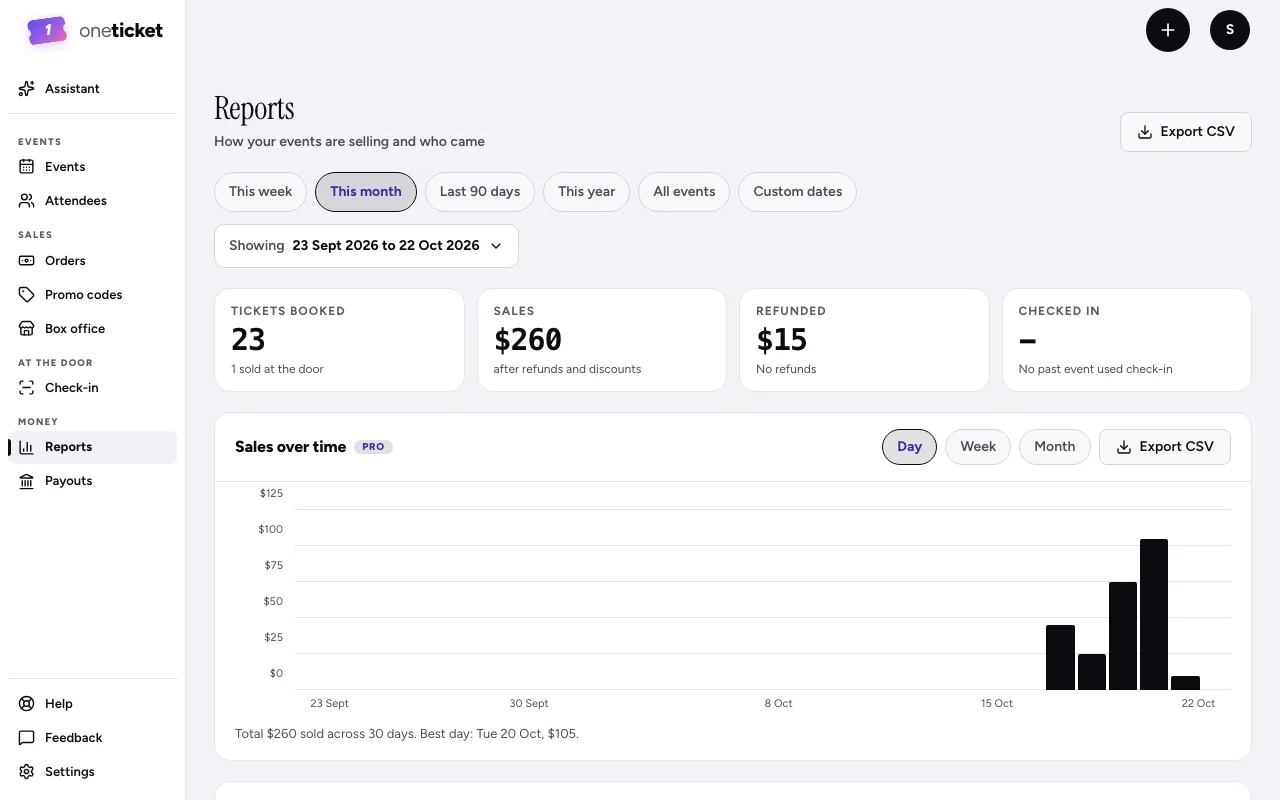1280x800 pixels.
Task: Click the '22 Oct' axis label
Action: coord(1198,704)
